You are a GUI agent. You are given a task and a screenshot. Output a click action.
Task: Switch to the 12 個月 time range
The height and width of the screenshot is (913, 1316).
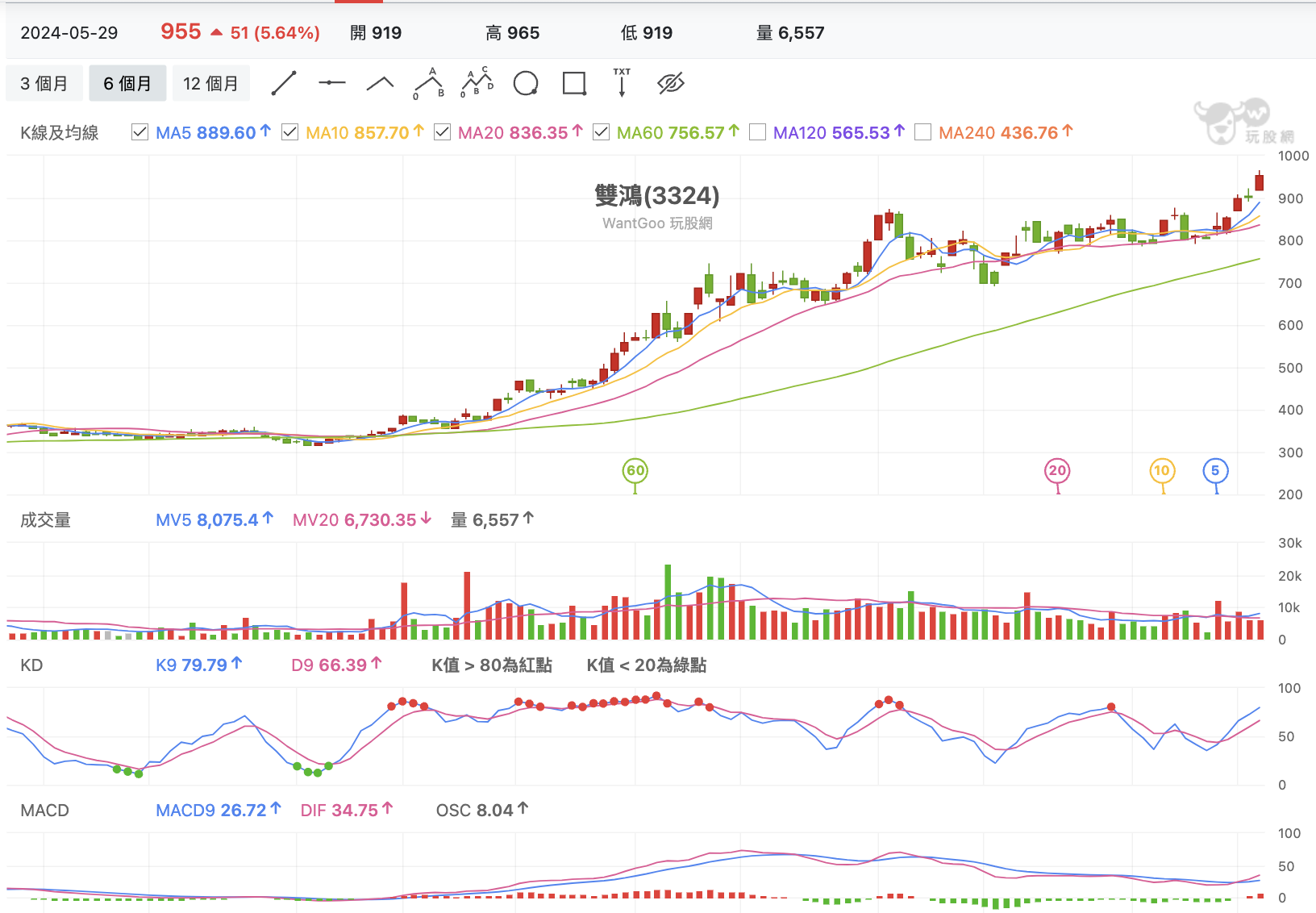pyautogui.click(x=210, y=83)
